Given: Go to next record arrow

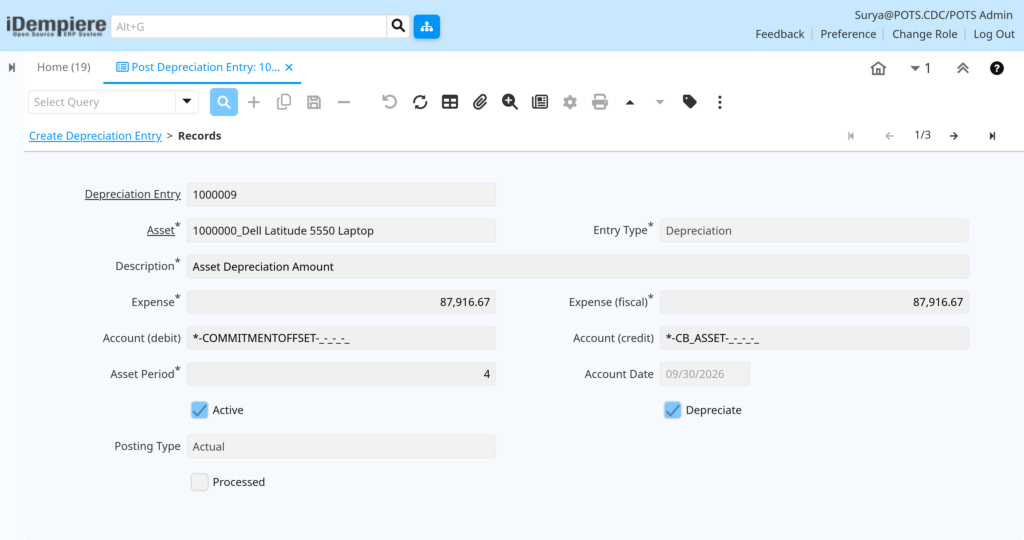Looking at the screenshot, I should coord(954,136).
